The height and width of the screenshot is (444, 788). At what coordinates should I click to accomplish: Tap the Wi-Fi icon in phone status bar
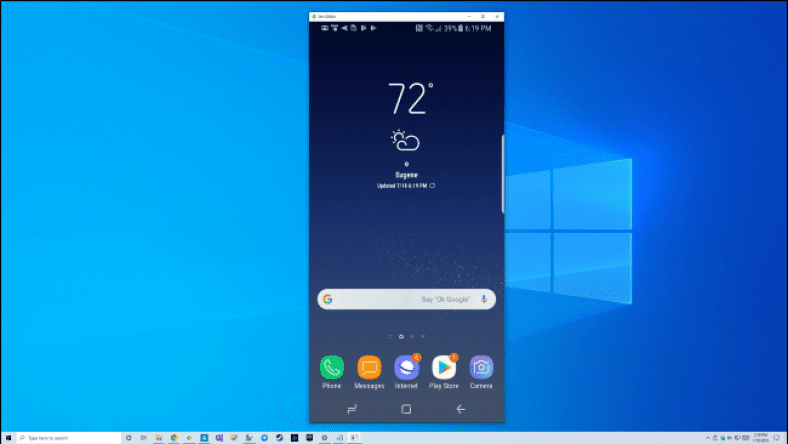[x=429, y=29]
